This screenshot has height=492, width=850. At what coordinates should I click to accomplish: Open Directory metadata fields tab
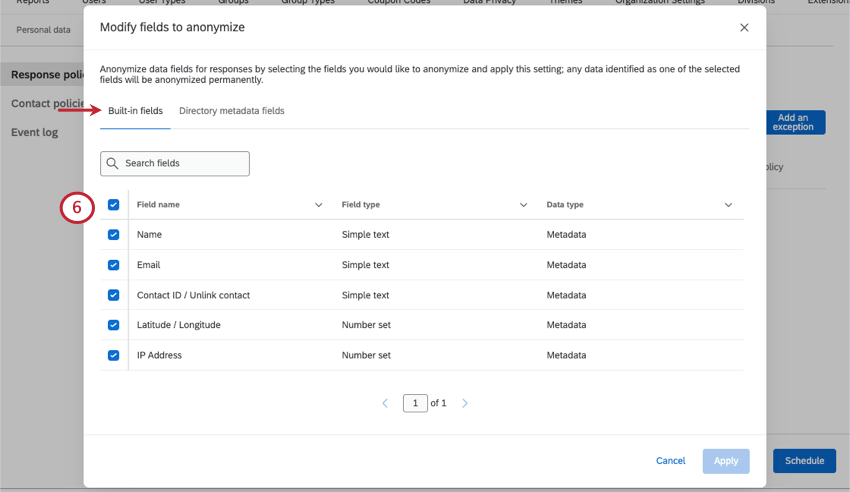click(232, 111)
